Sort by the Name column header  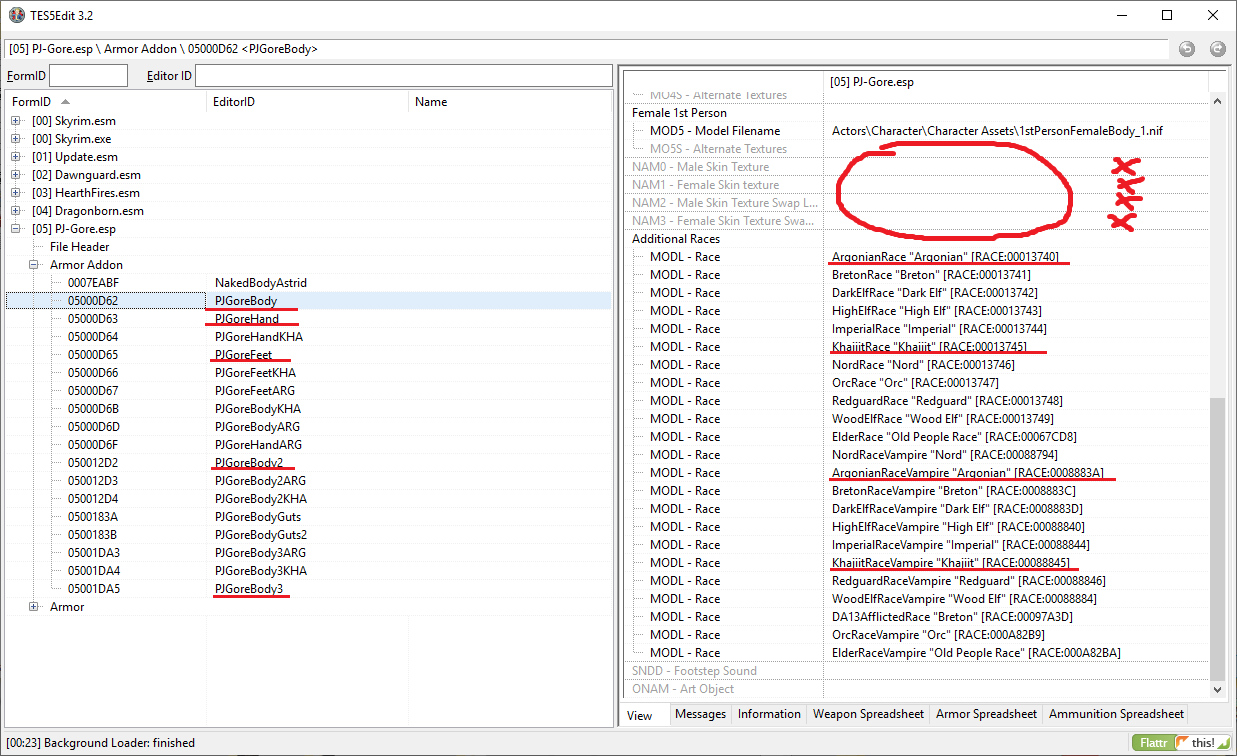point(510,102)
